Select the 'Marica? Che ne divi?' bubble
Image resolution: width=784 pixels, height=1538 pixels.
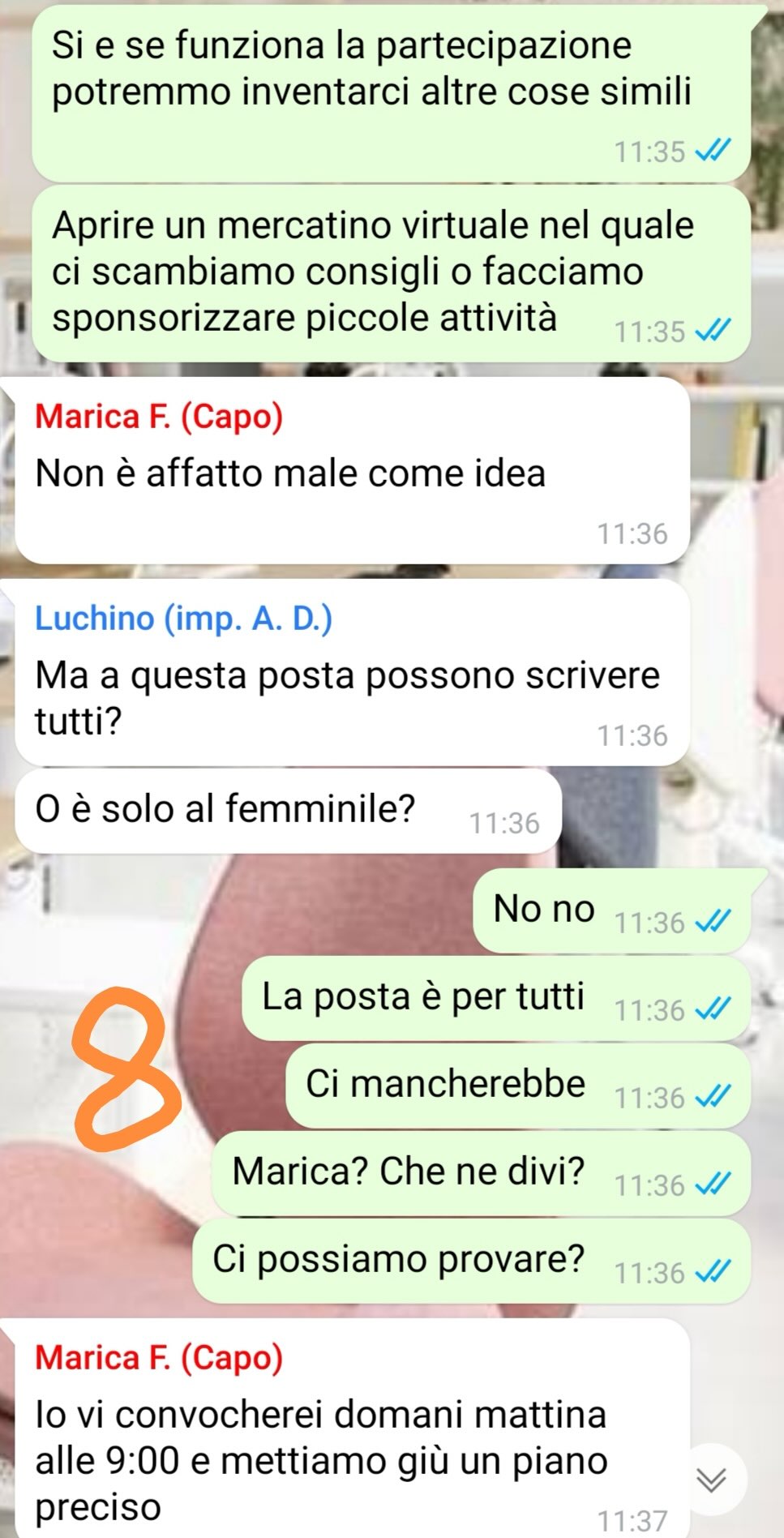pyautogui.click(x=481, y=1172)
